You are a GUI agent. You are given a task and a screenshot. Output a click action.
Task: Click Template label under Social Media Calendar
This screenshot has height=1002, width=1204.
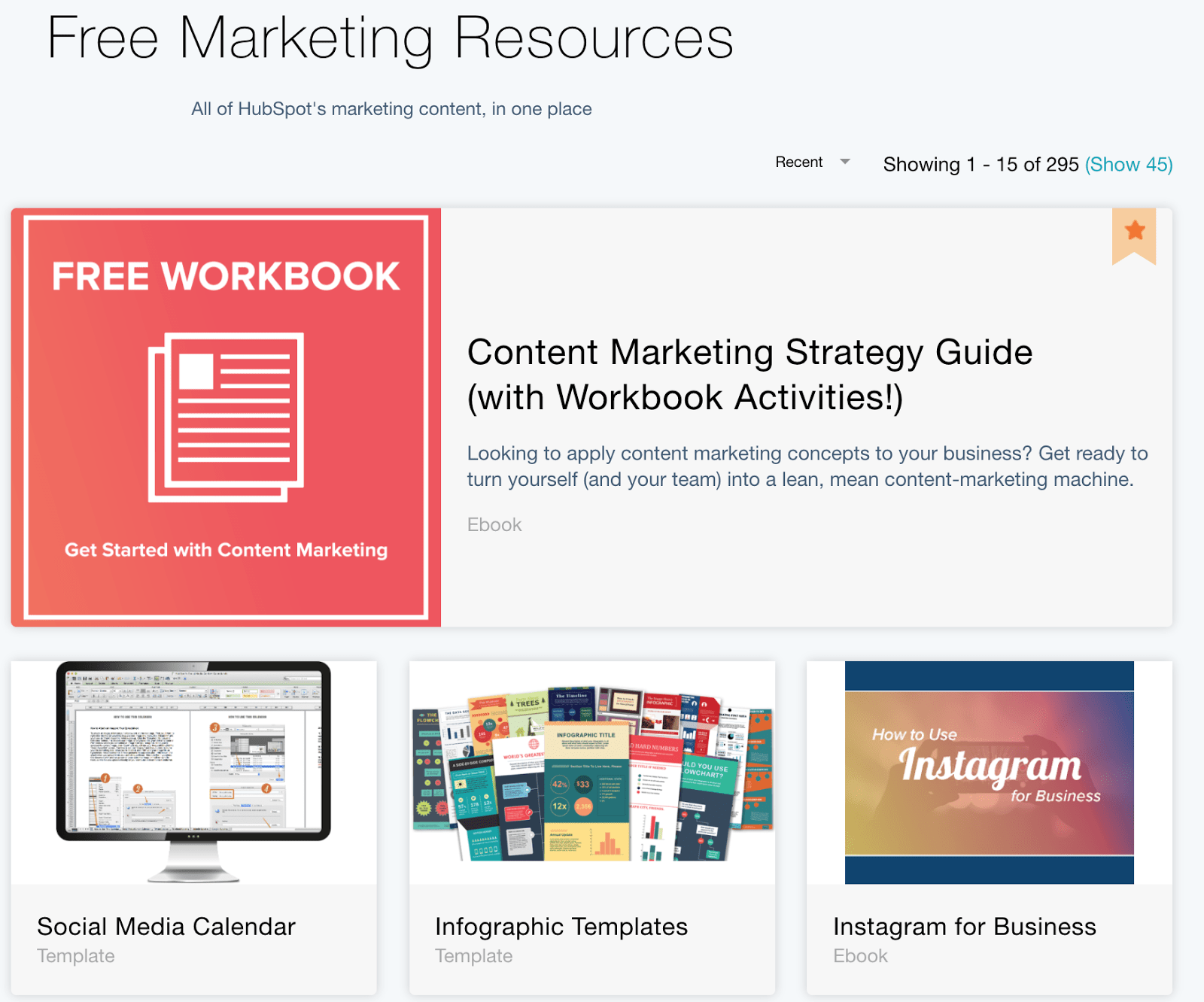tap(76, 956)
